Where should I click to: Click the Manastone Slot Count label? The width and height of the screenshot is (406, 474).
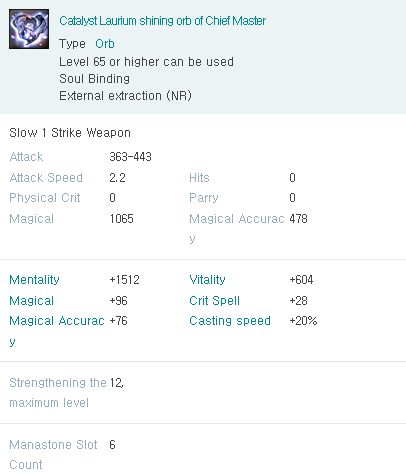click(x=53, y=455)
